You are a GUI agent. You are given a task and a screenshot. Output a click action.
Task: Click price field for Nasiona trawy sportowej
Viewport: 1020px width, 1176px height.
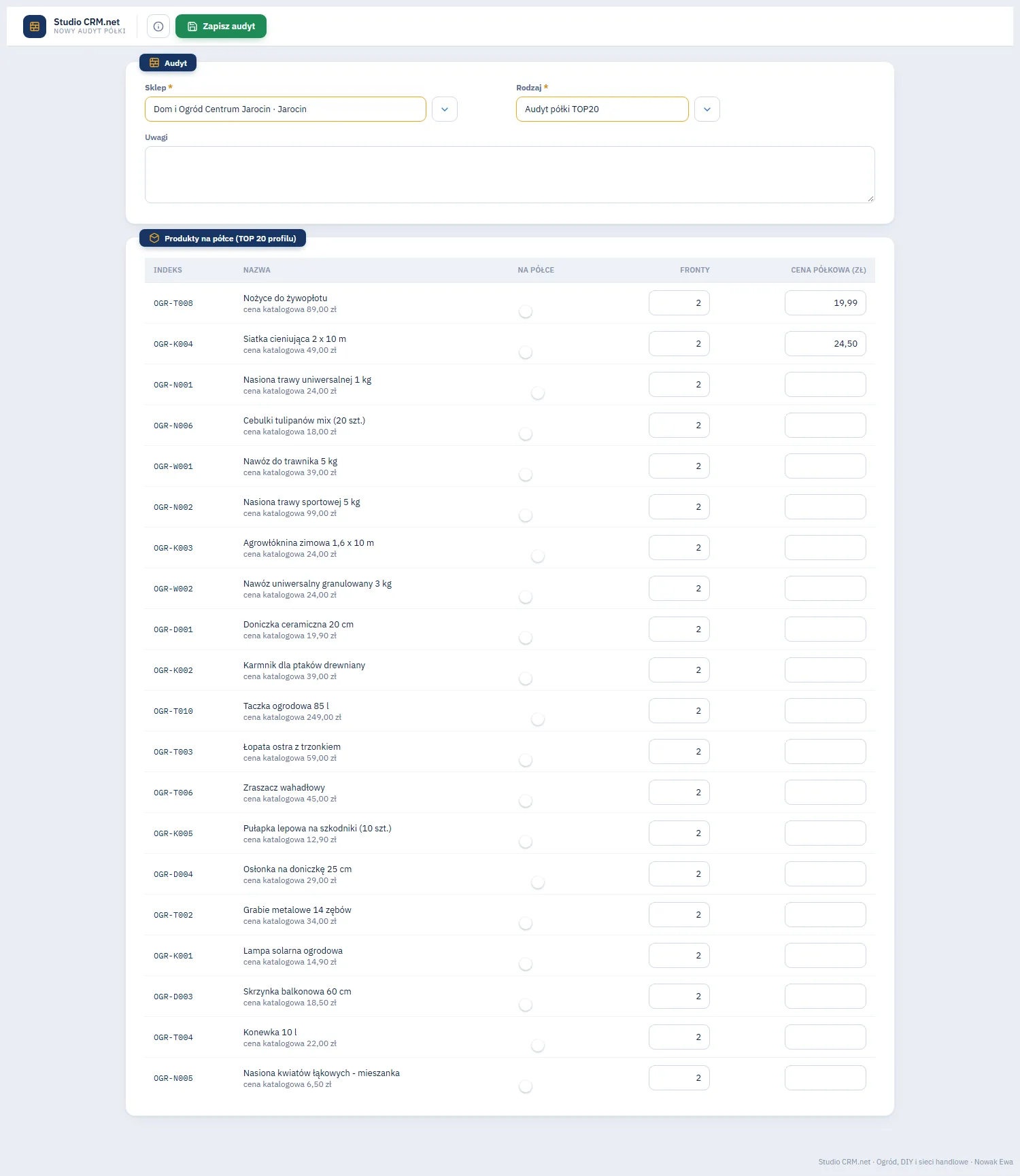826,507
